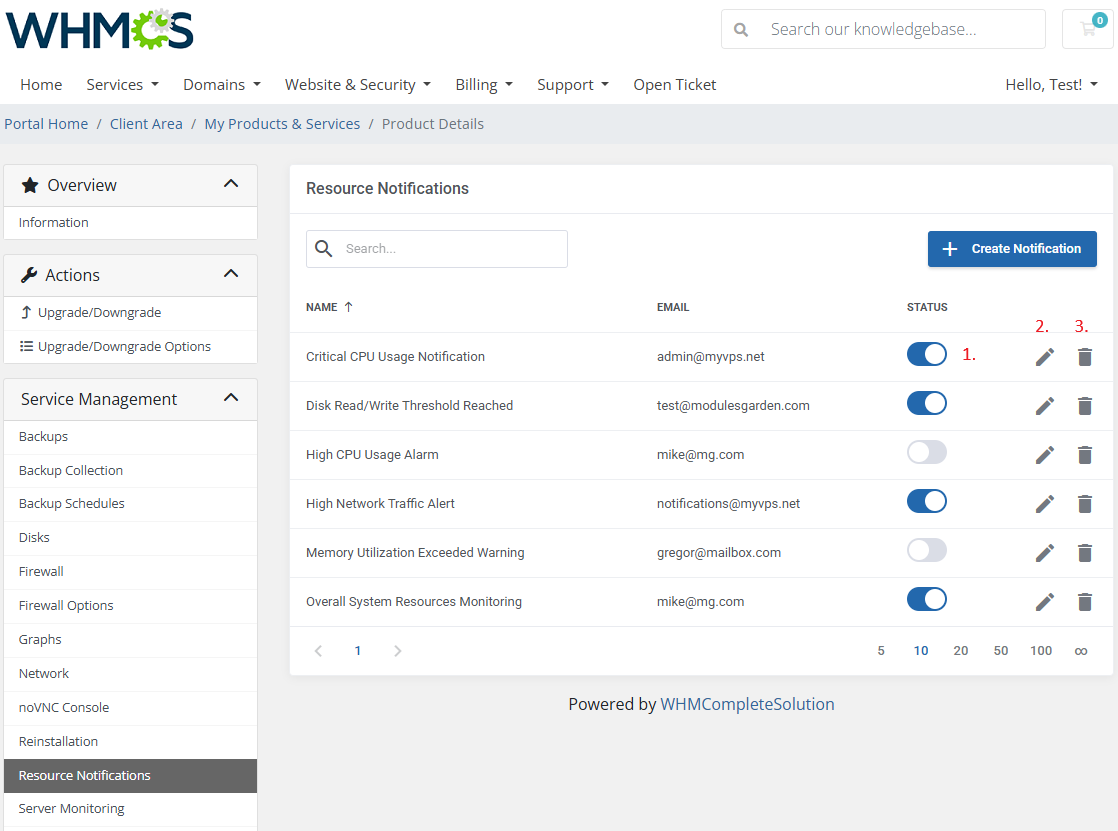Delete the High CPU Usage Alarm notification
Image resolution: width=1118 pixels, height=831 pixels.
click(x=1084, y=455)
